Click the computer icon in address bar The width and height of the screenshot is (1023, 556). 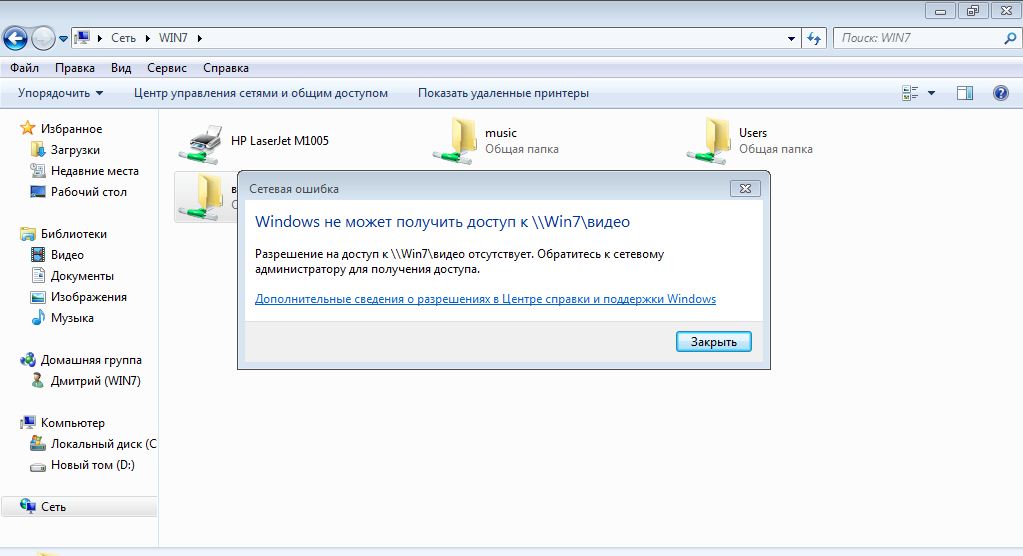click(x=82, y=38)
